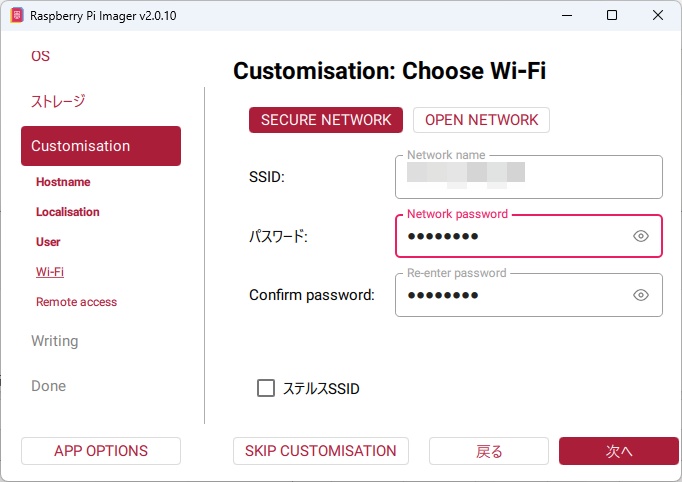Screen dimensions: 682x482
Task: Click SKIP CUSTOMISATION button
Action: pyautogui.click(x=321, y=451)
